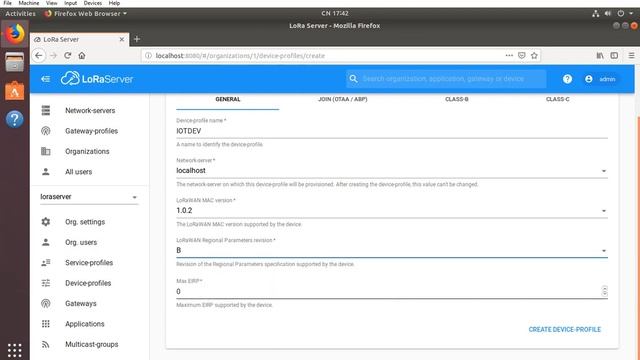Click the volume icon in the top bar
The width and height of the screenshot is (640, 360).
pos(608,13)
